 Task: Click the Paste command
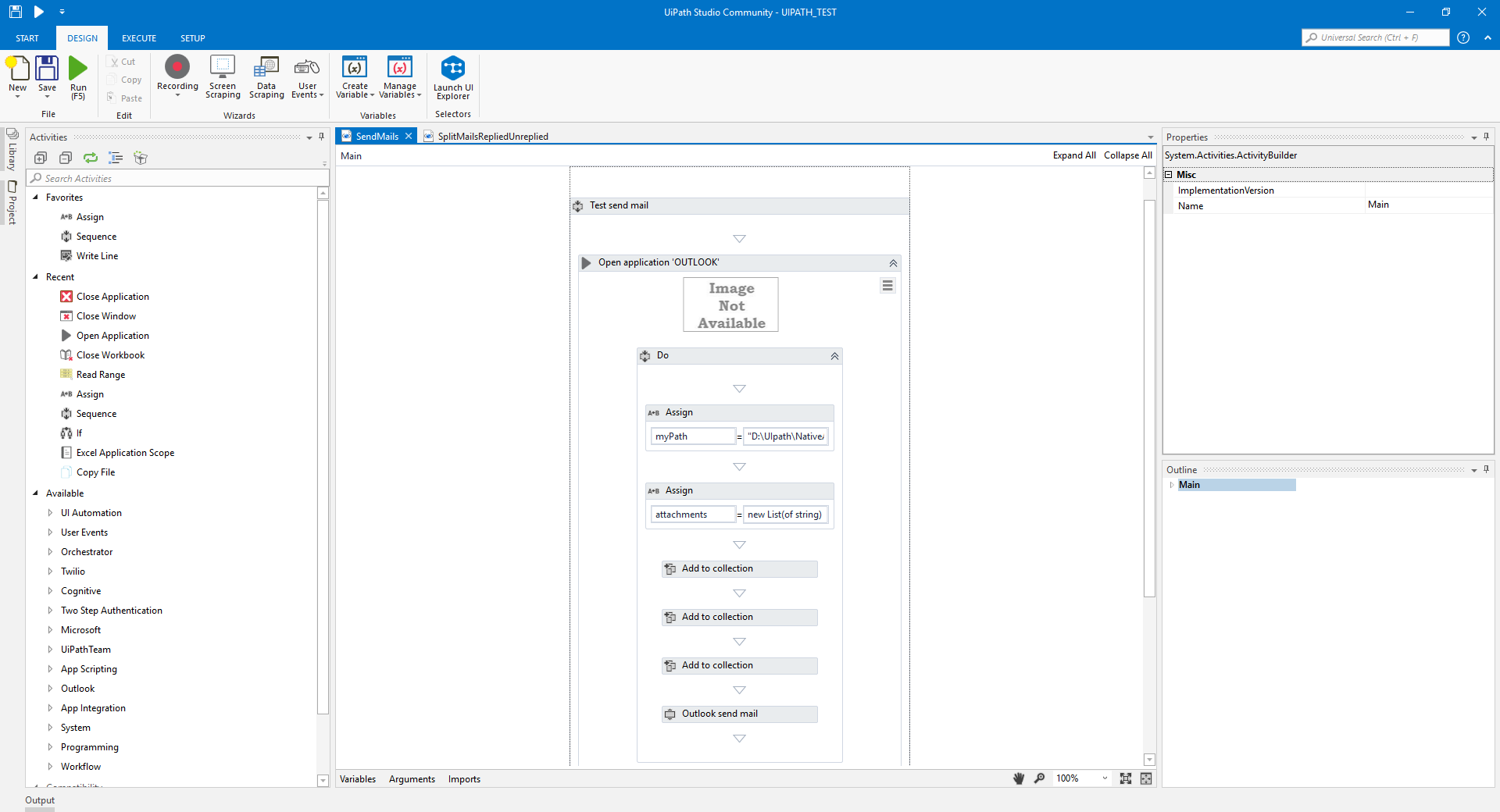point(124,98)
